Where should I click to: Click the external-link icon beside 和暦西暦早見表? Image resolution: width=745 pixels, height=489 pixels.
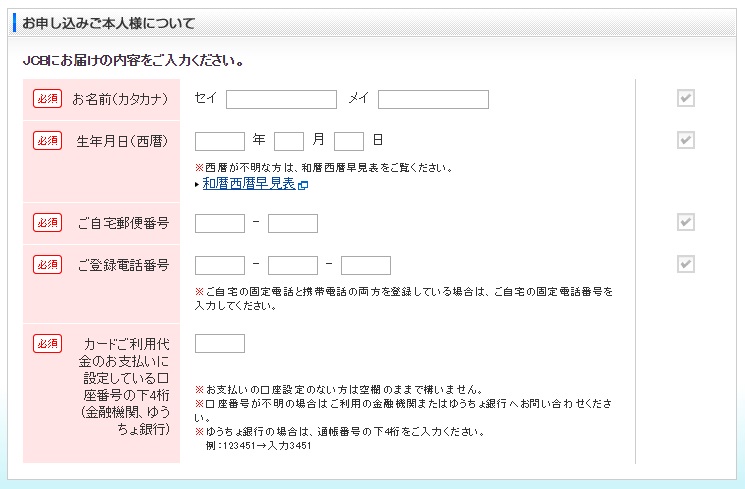click(x=303, y=185)
